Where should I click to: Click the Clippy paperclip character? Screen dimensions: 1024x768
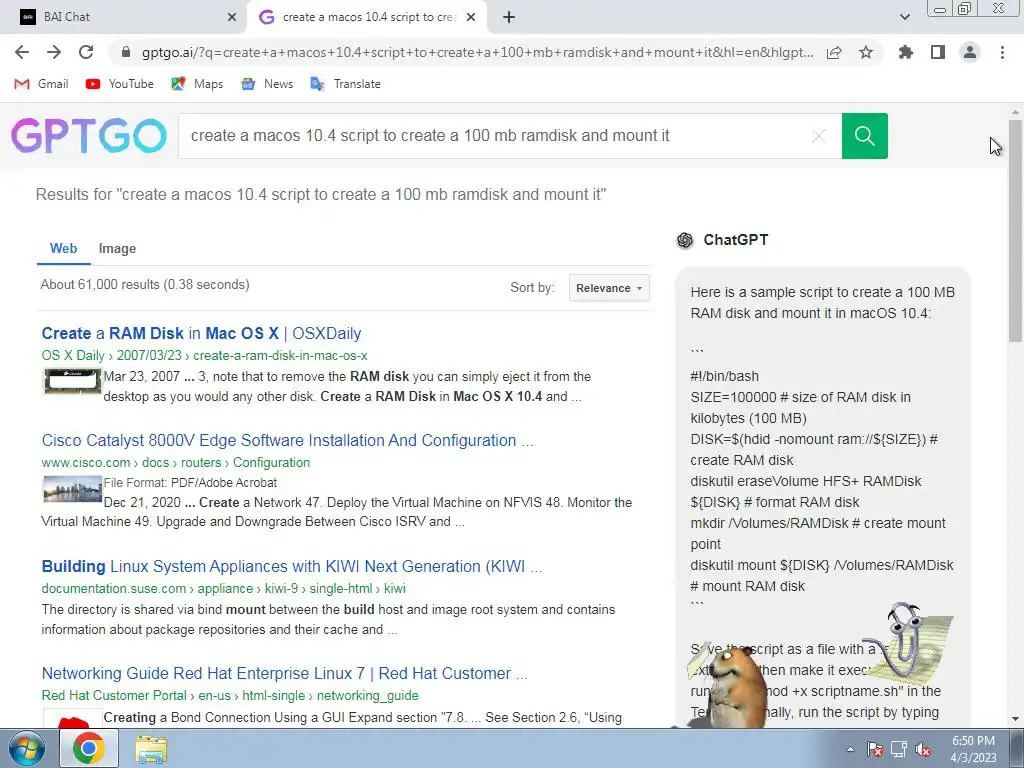pyautogui.click(x=906, y=643)
